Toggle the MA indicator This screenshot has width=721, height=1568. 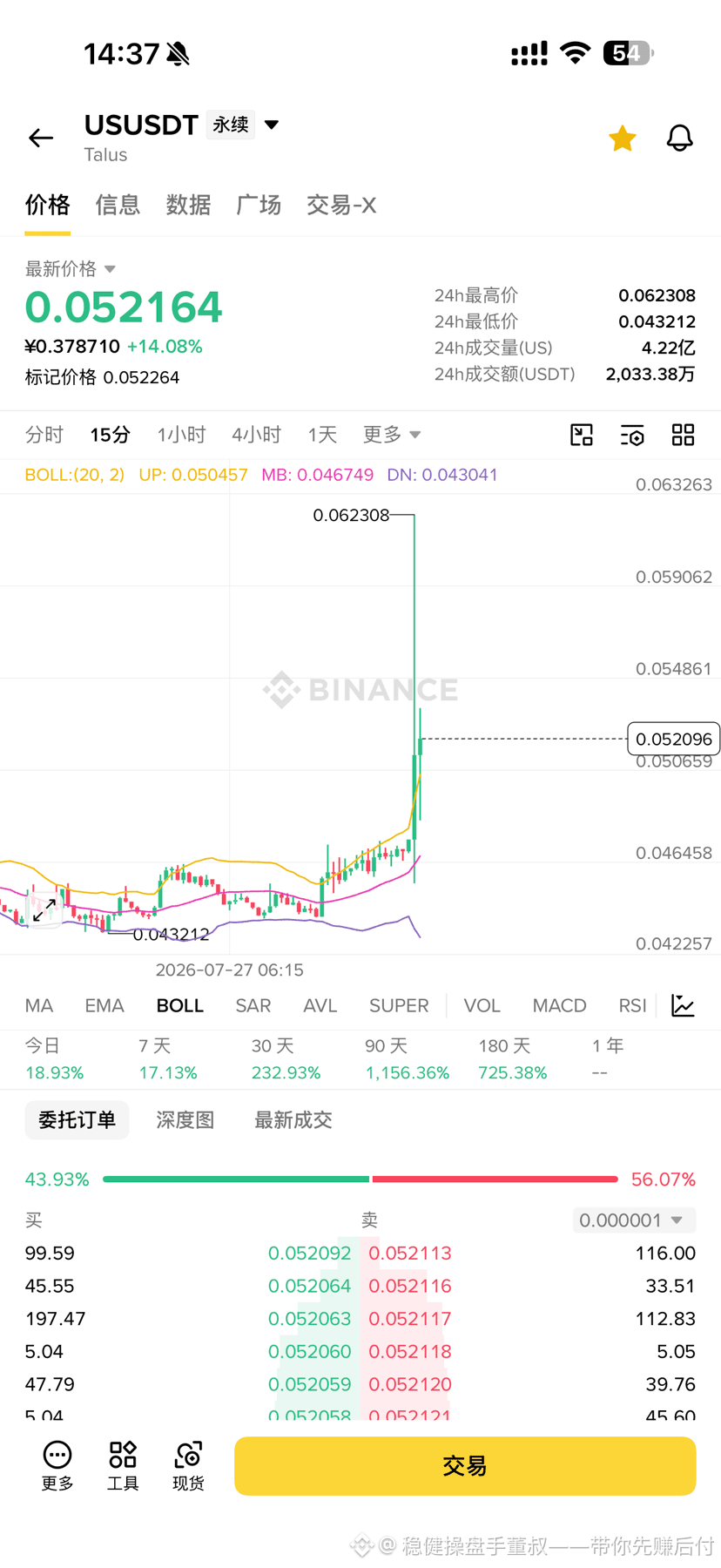click(x=39, y=1005)
